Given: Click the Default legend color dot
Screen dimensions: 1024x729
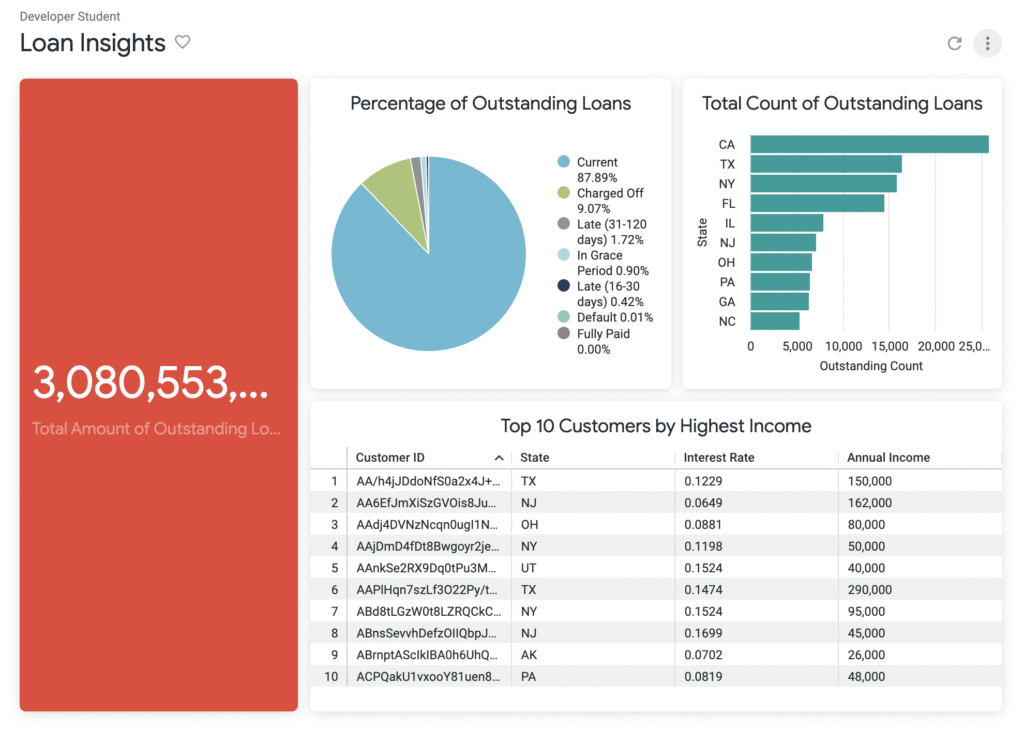Looking at the screenshot, I should [x=564, y=318].
